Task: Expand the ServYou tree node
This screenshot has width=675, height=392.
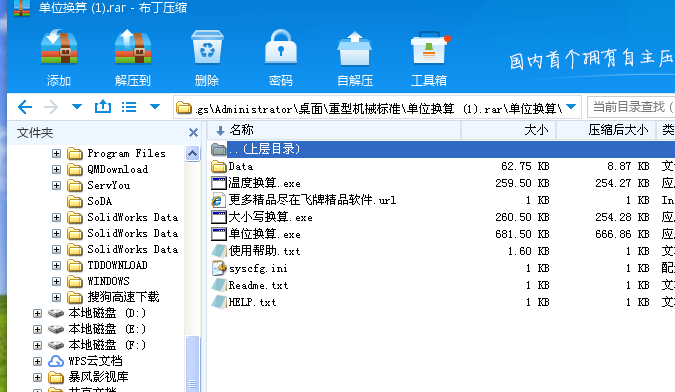Action: [56, 185]
